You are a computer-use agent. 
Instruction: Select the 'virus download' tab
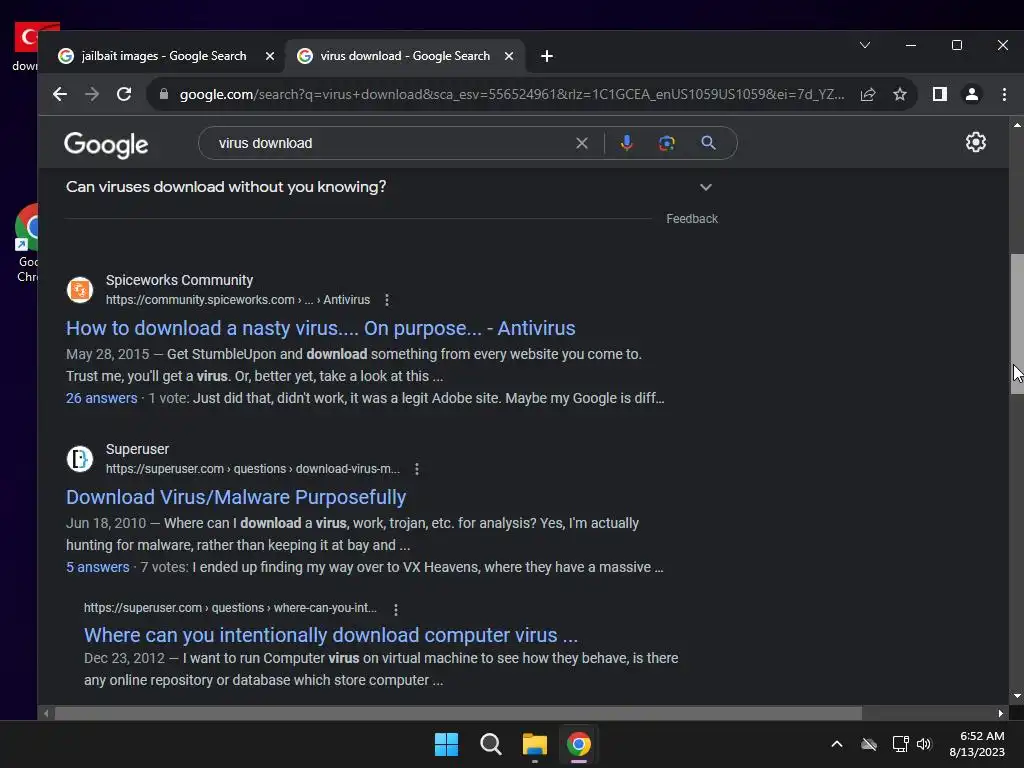point(405,56)
